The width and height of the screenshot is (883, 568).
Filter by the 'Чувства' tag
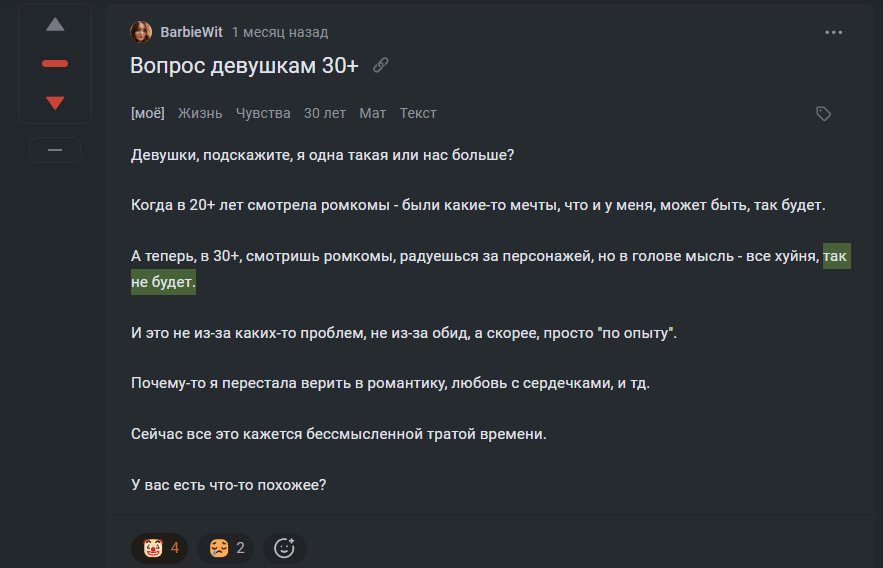click(263, 113)
